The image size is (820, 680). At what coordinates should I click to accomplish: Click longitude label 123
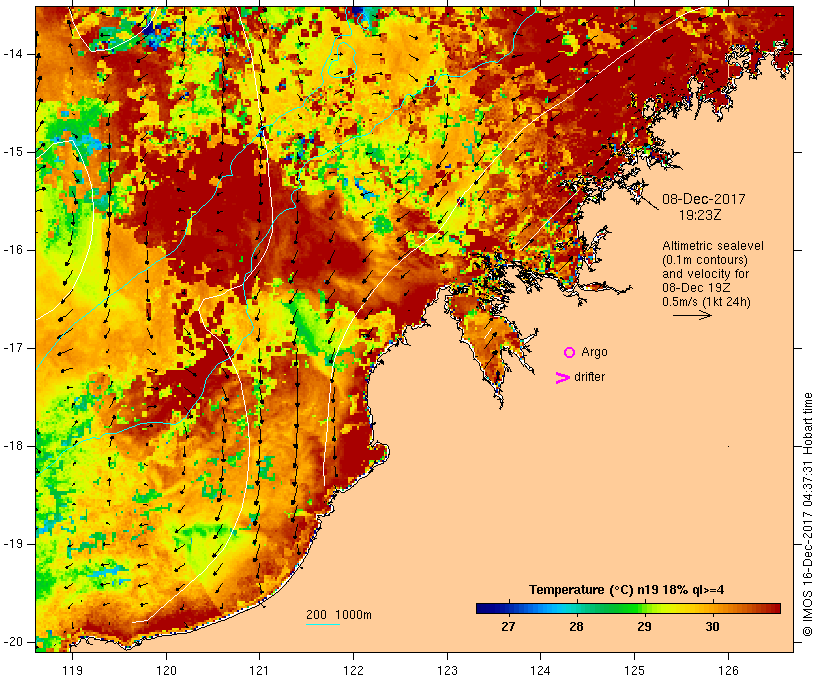point(447,670)
